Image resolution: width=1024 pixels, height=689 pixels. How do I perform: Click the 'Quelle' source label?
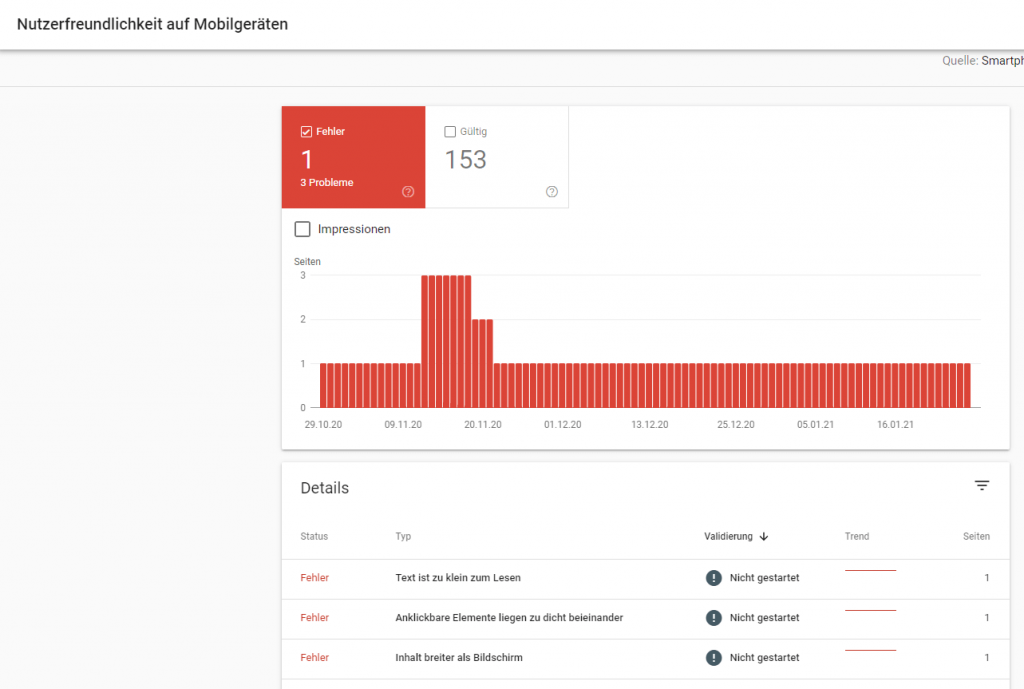pos(959,61)
